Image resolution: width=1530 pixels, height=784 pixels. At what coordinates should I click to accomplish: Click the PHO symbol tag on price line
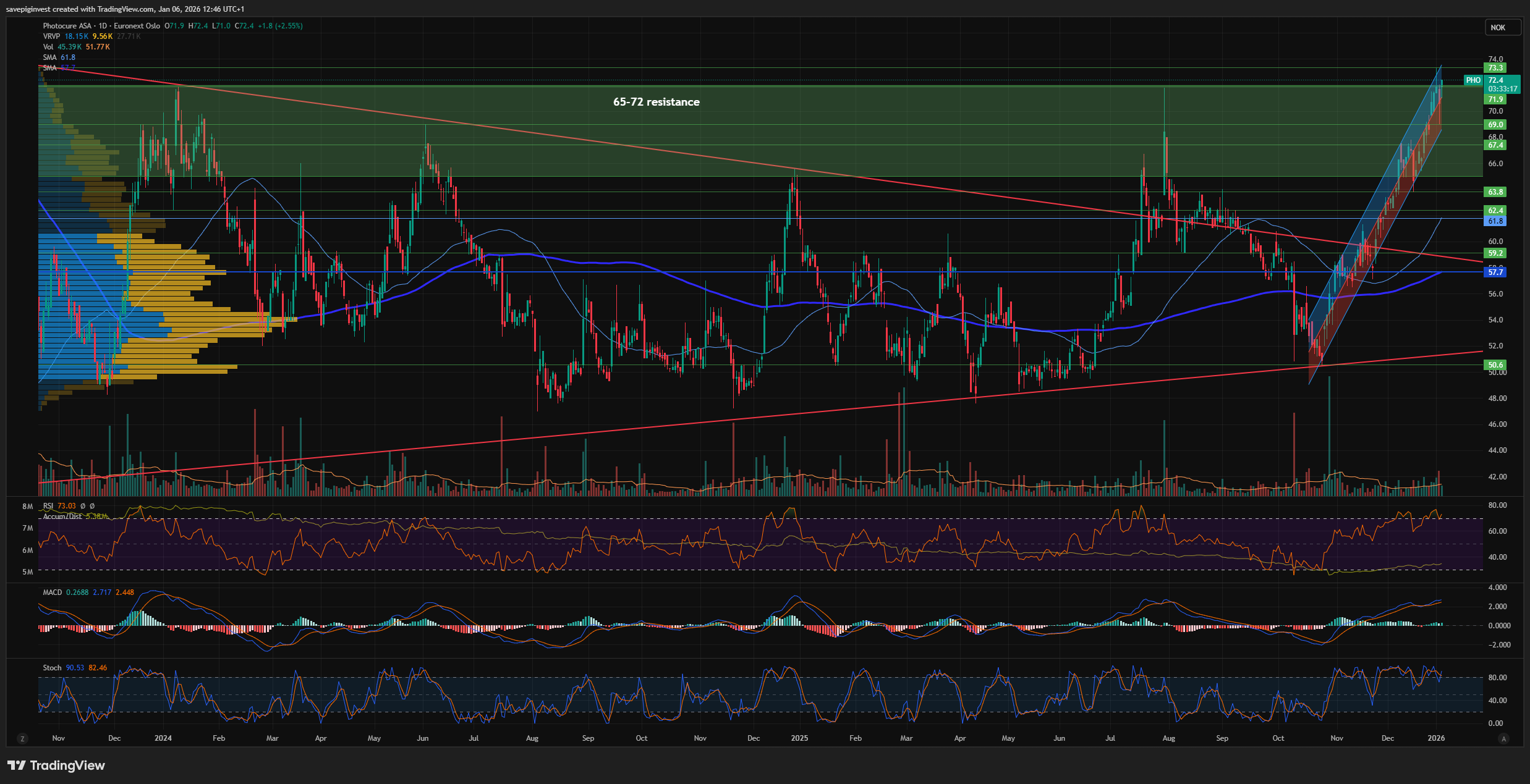click(x=1473, y=80)
